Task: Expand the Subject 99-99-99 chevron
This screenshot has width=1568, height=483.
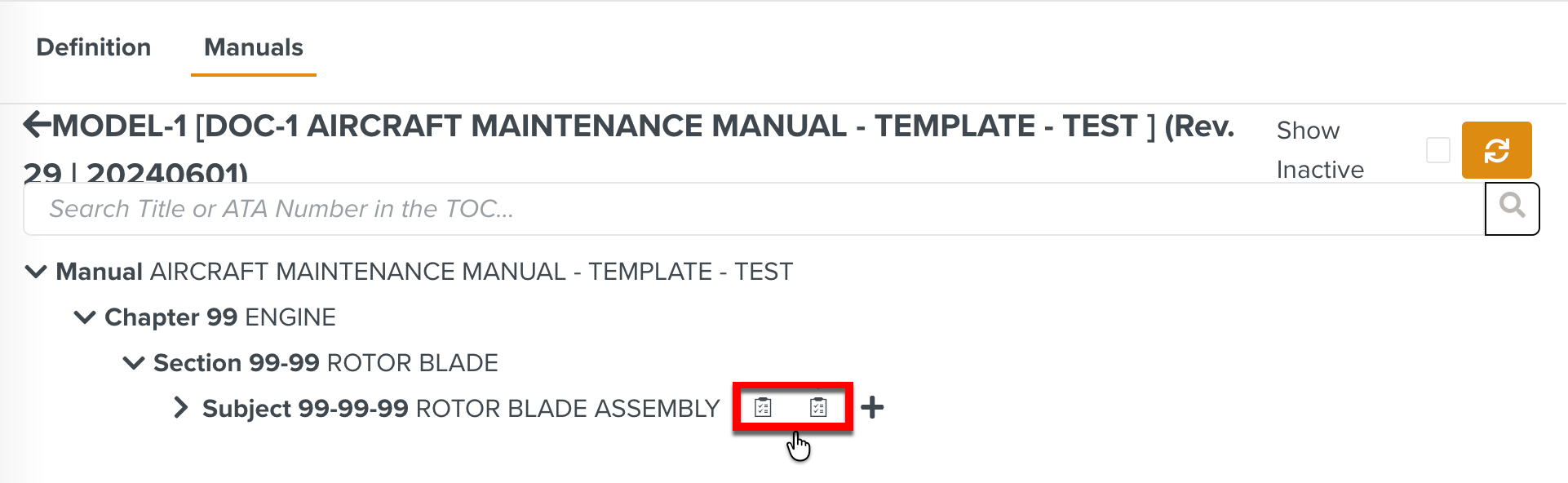Action: 181,408
